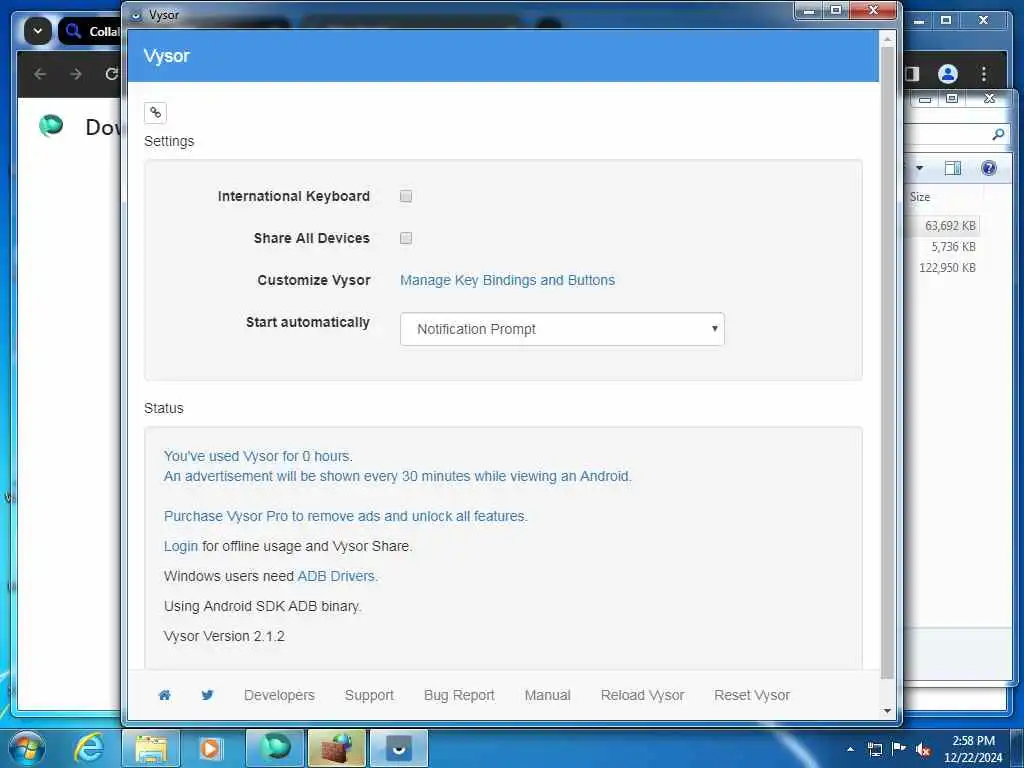Screen dimensions: 1024x768
Task: Click the network tray icon
Action: (x=874, y=749)
